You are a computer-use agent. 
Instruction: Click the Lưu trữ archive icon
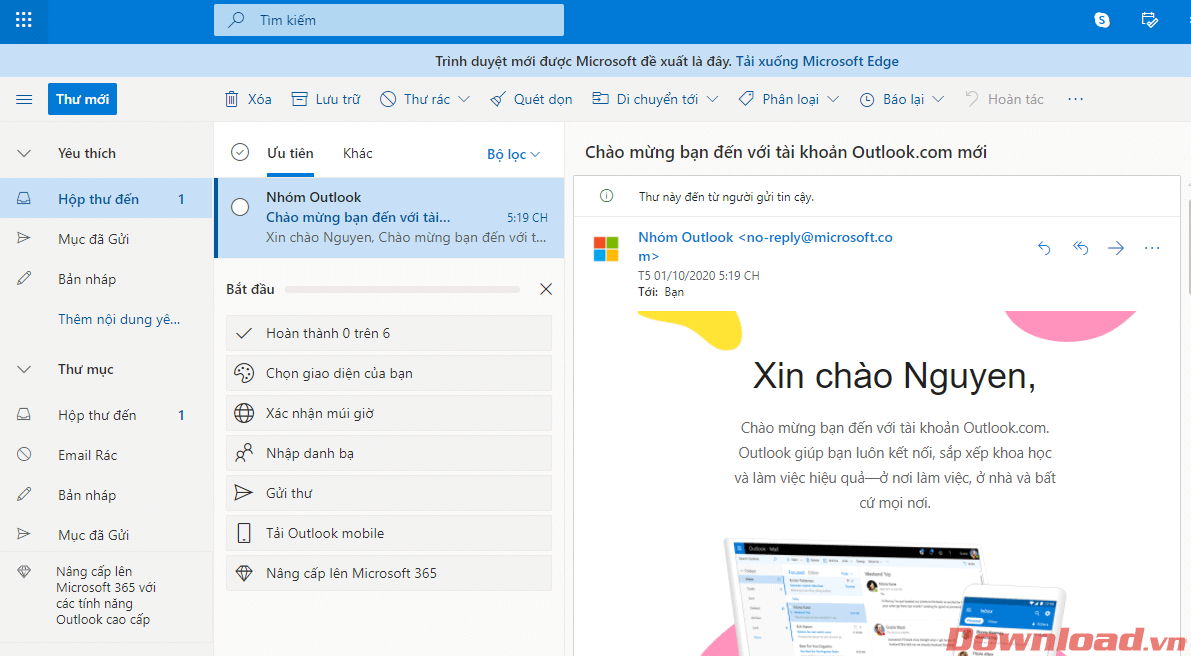[300, 99]
